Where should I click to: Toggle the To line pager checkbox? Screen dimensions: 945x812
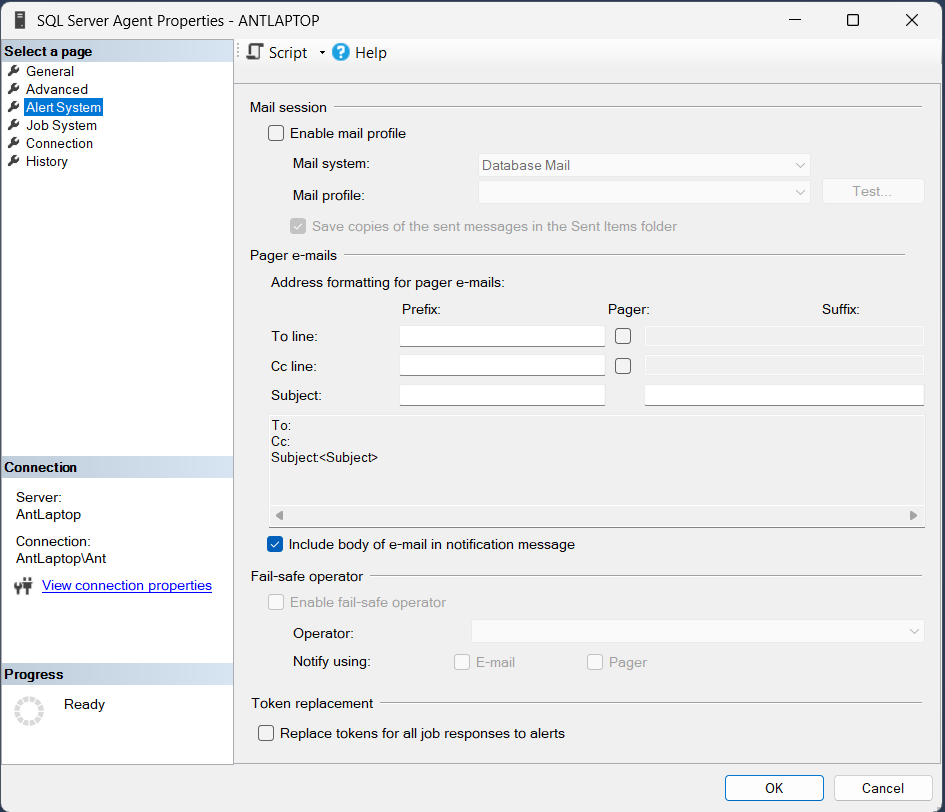[x=623, y=336]
